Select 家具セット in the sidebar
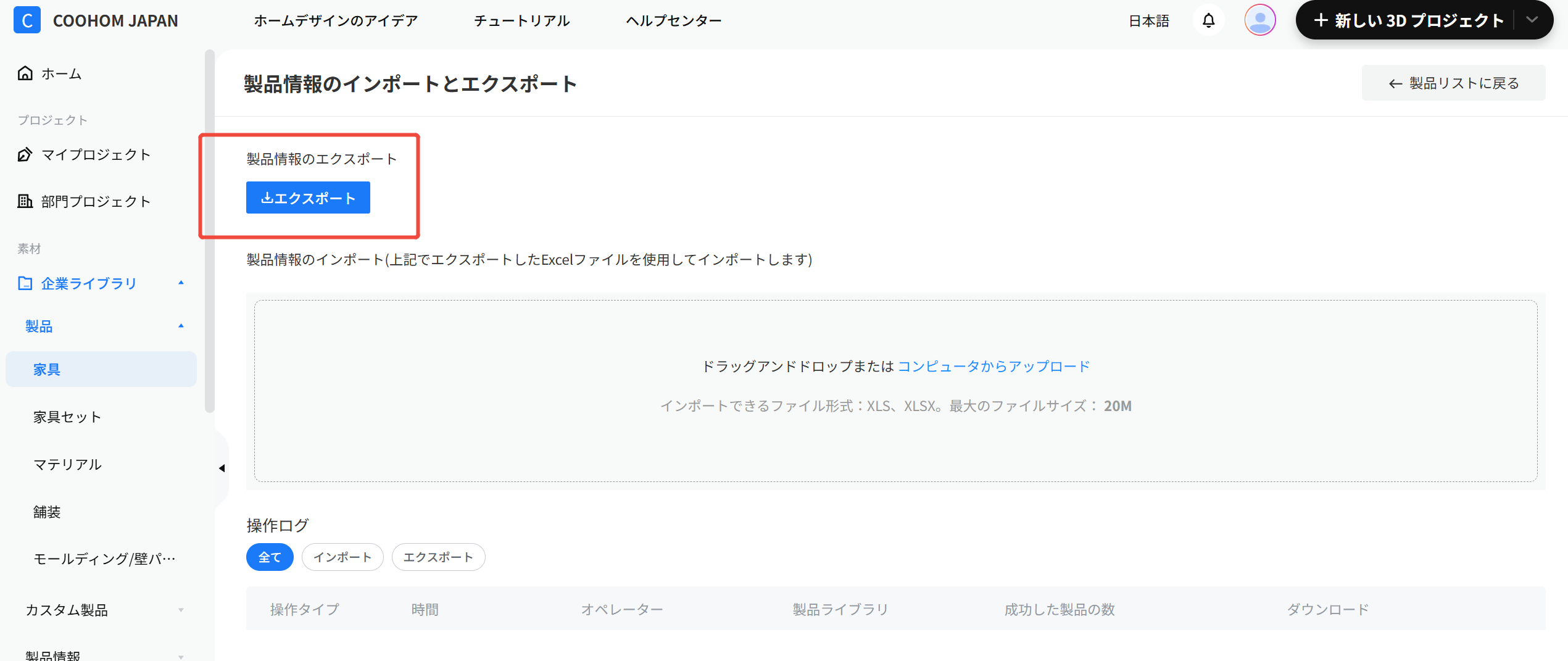 tap(67, 417)
